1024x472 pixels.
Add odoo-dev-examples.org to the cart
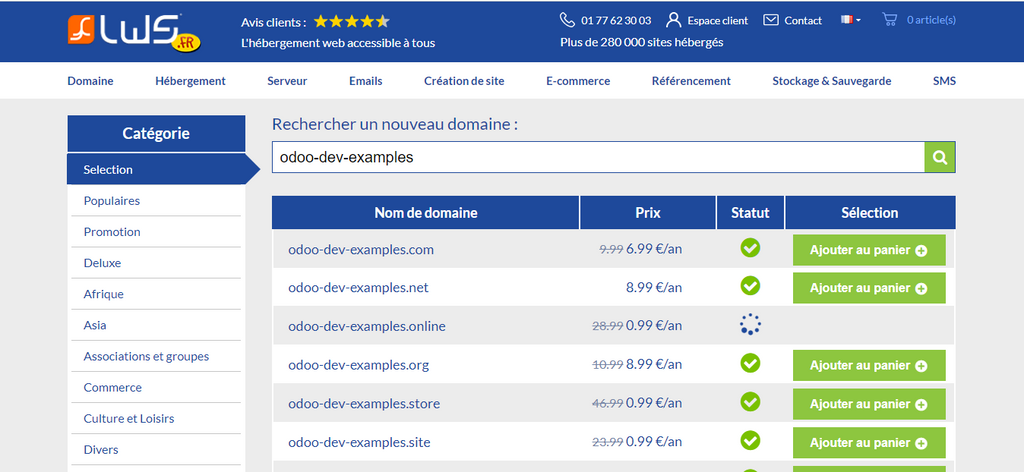coord(868,366)
